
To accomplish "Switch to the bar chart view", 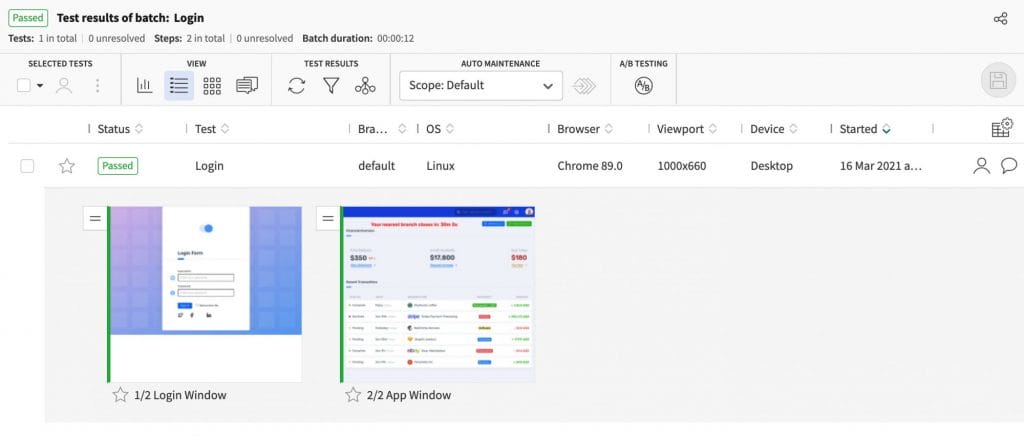I will coord(144,86).
